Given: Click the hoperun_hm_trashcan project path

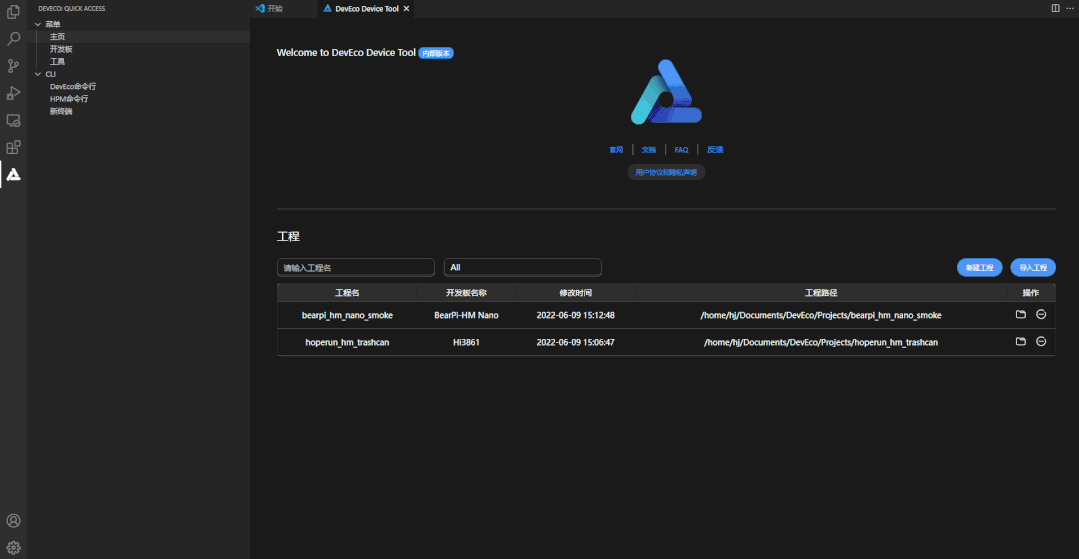Looking at the screenshot, I should pos(821,342).
